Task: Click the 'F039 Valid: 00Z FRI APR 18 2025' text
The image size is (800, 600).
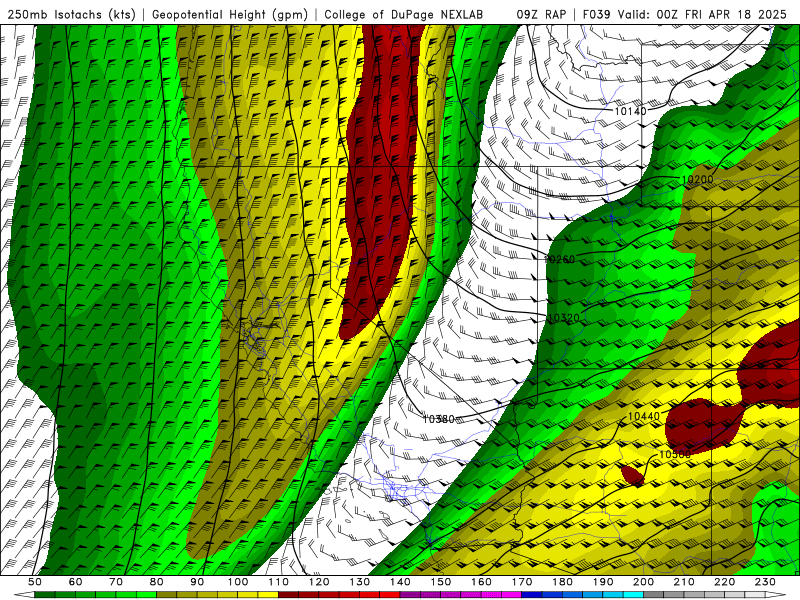Action: coord(685,15)
